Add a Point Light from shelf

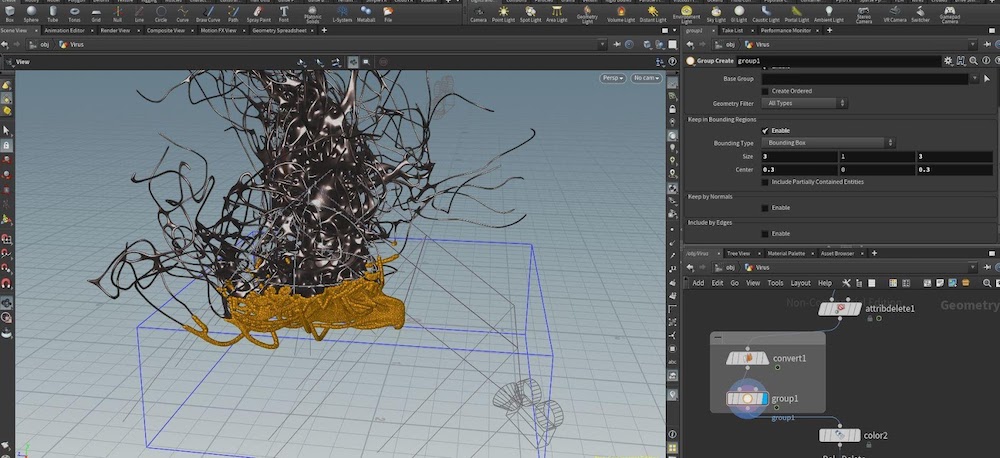coord(503,12)
